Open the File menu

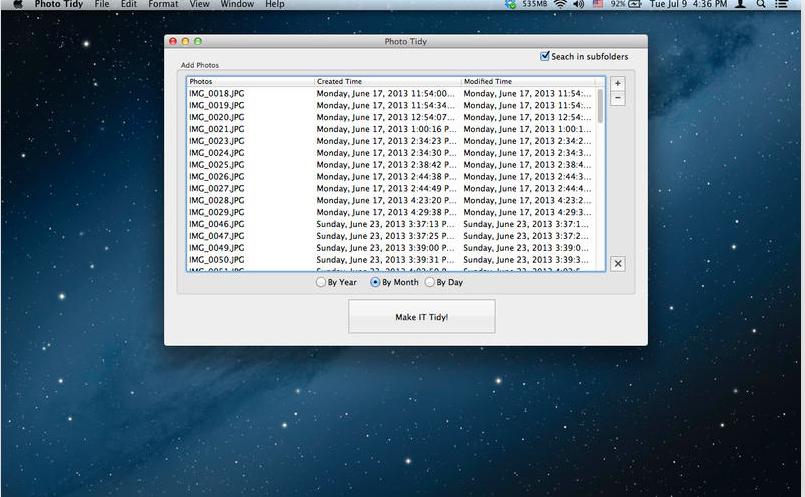(102, 4)
